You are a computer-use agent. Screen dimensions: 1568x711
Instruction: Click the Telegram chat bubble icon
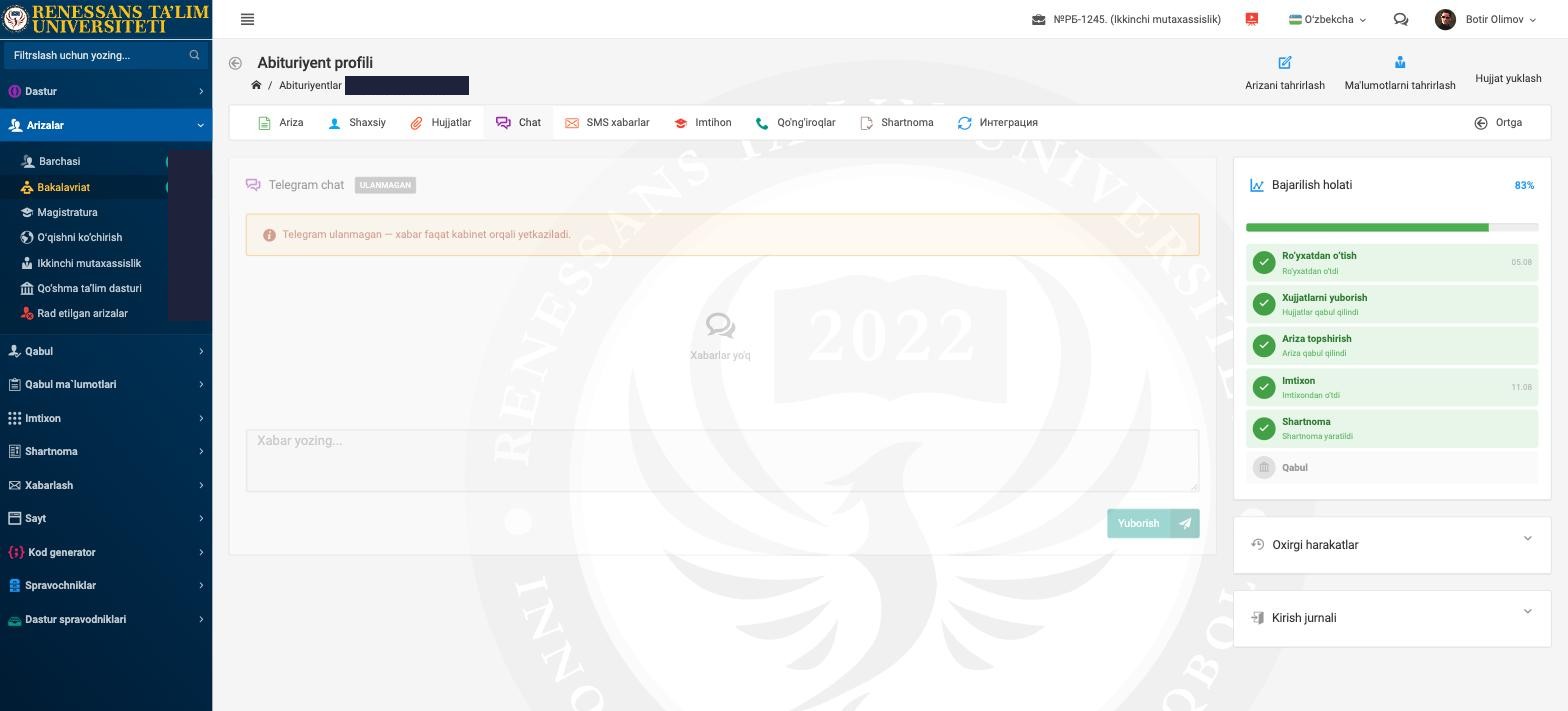pos(253,185)
